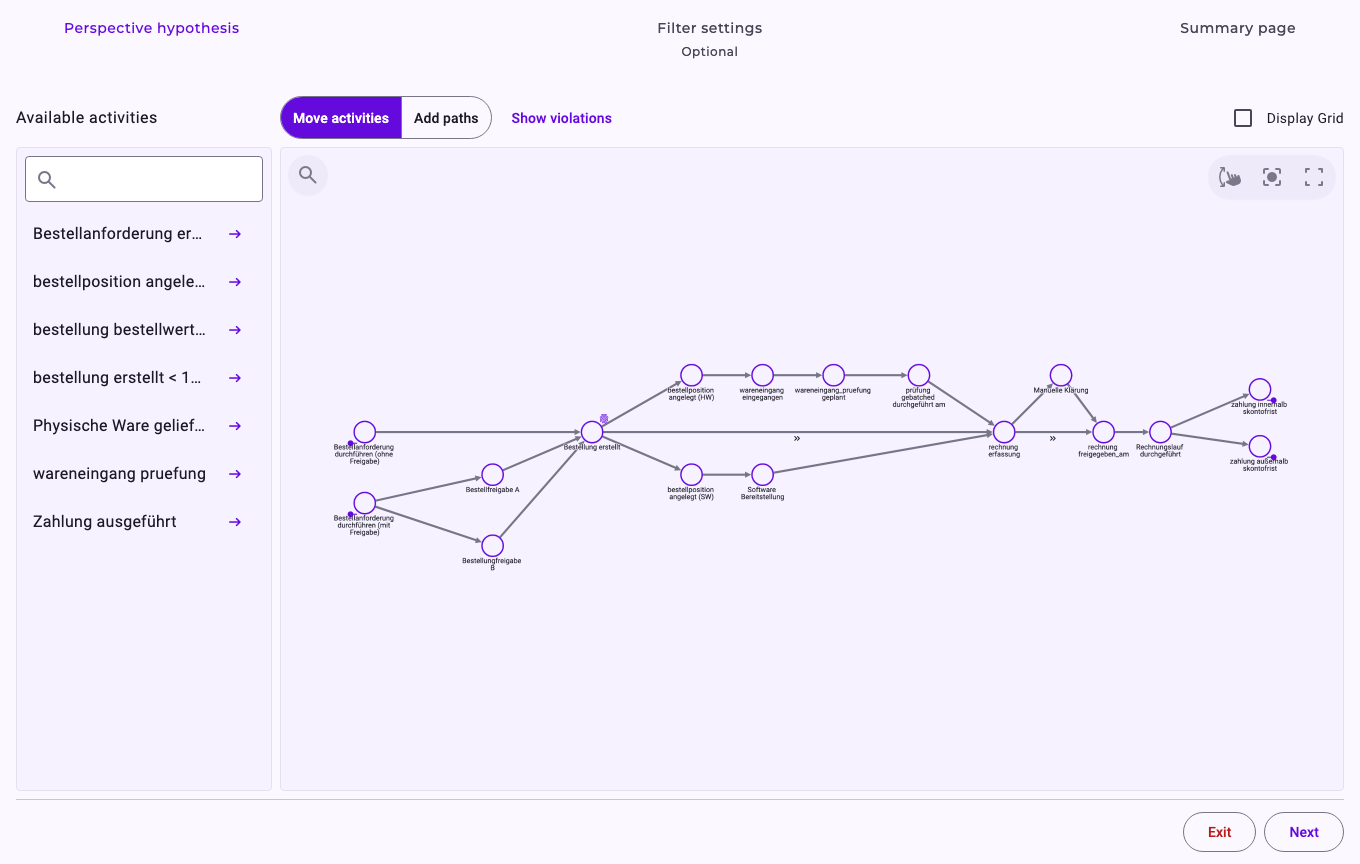Select the wareneingang eingegangen node
Image resolution: width=1360 pixels, height=864 pixels.
point(763,375)
